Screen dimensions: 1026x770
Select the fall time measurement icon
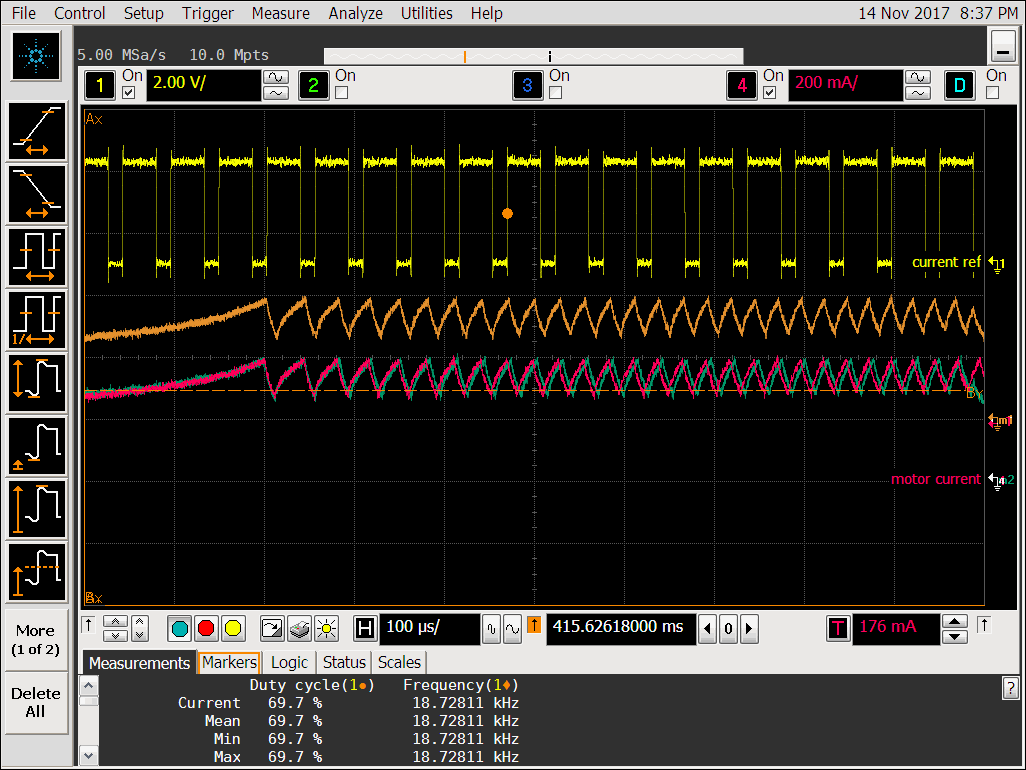pyautogui.click(x=38, y=194)
